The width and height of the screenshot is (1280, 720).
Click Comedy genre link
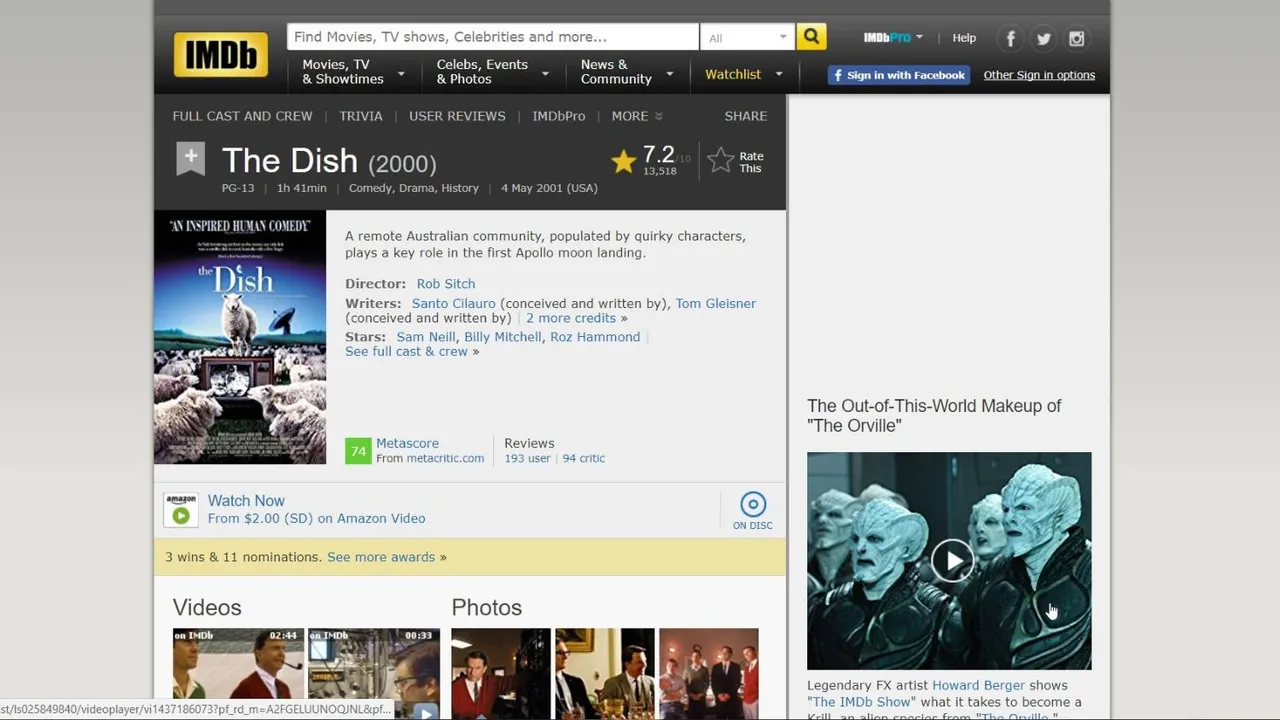(x=370, y=188)
